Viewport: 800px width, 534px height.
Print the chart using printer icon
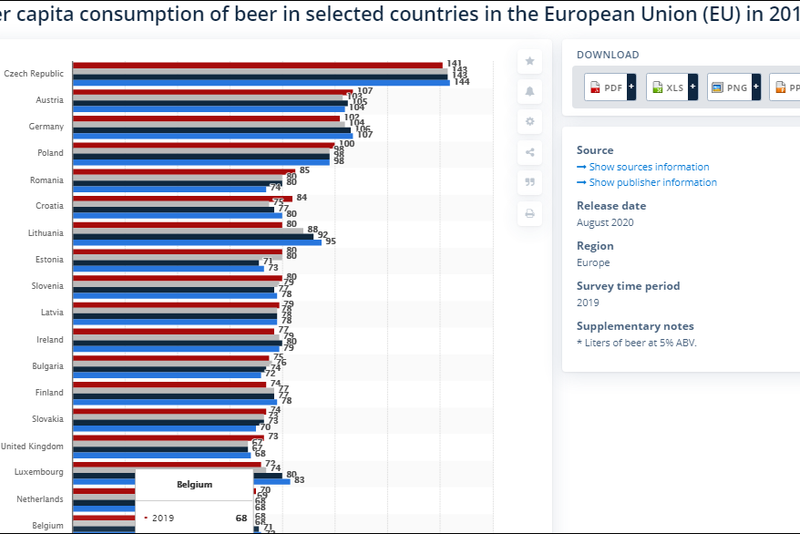529,213
